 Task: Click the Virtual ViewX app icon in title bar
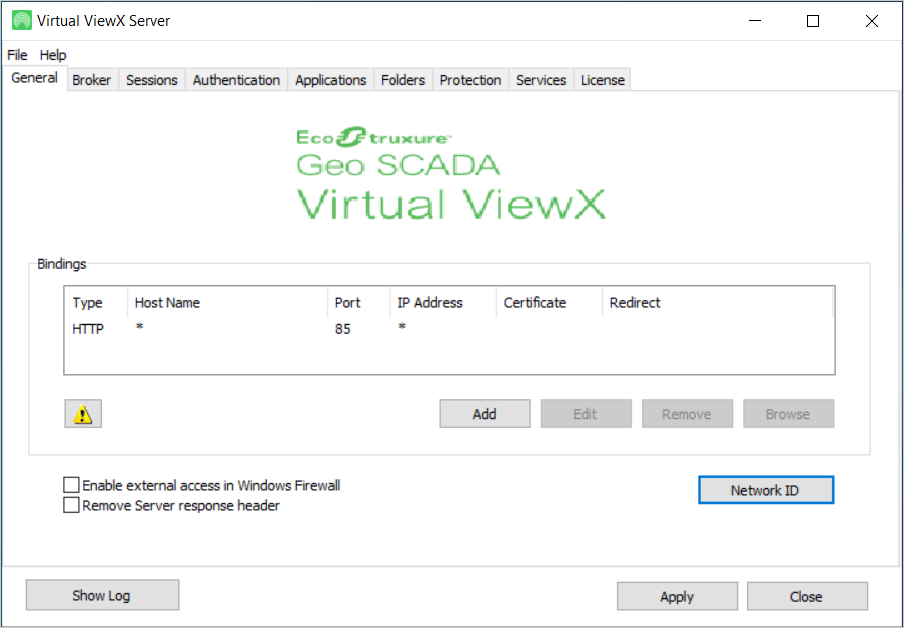(x=21, y=20)
